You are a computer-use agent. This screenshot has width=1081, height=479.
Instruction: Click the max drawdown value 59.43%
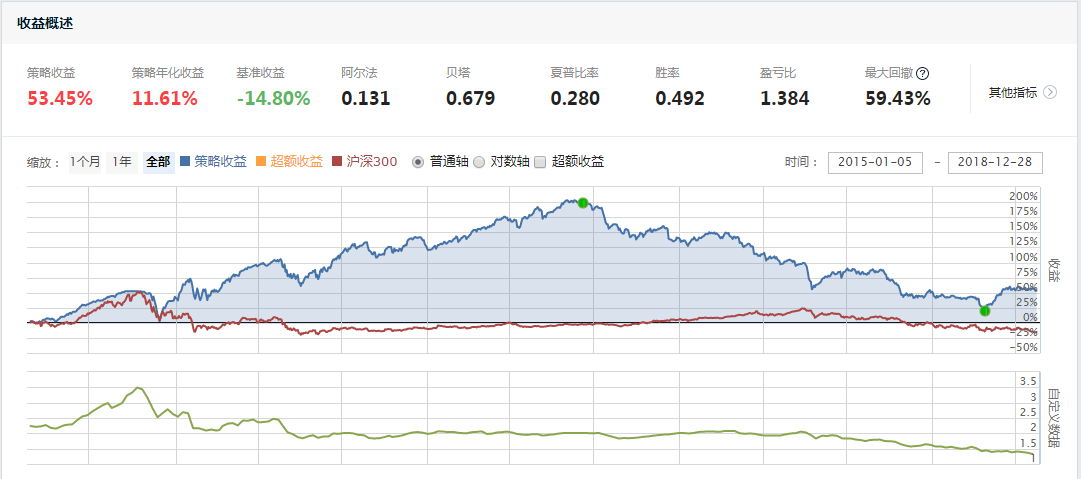(898, 99)
